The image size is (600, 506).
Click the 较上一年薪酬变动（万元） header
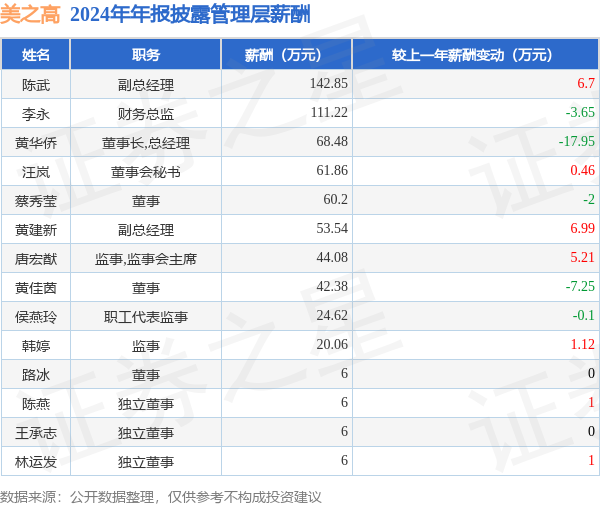(x=475, y=55)
